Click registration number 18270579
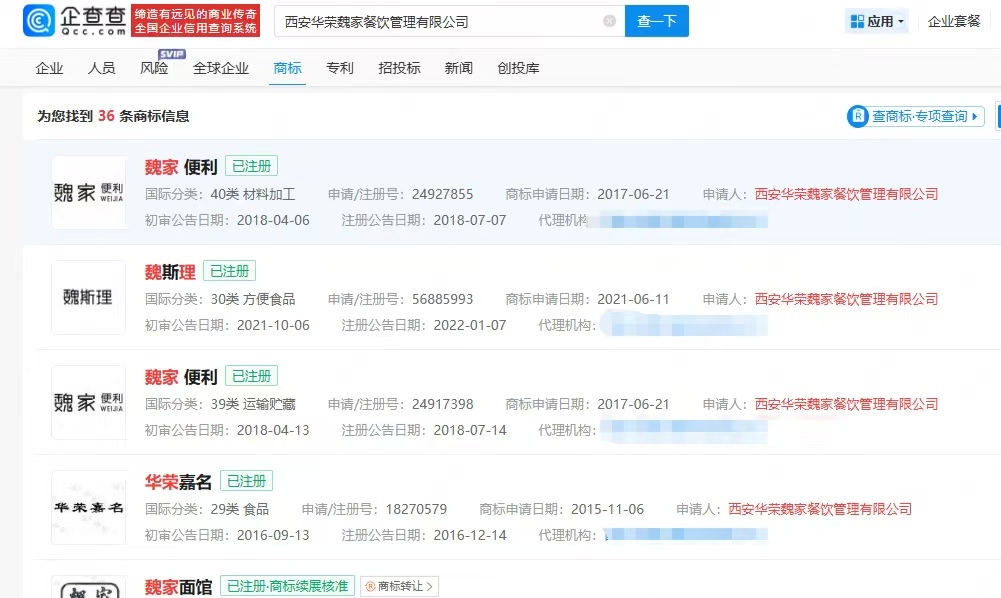 coord(416,509)
